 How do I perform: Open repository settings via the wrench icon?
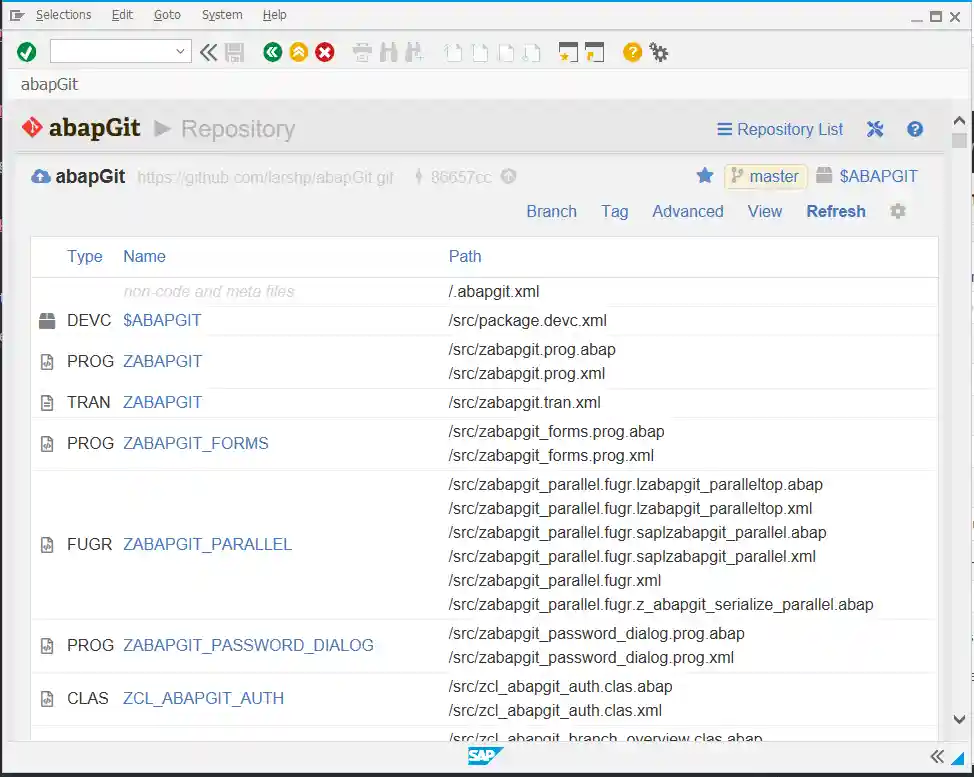tap(875, 129)
